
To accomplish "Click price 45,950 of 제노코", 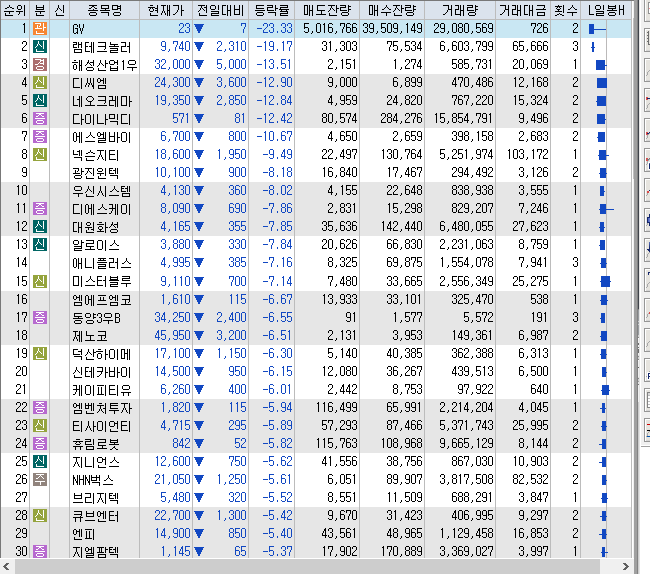I will click(x=172, y=335).
